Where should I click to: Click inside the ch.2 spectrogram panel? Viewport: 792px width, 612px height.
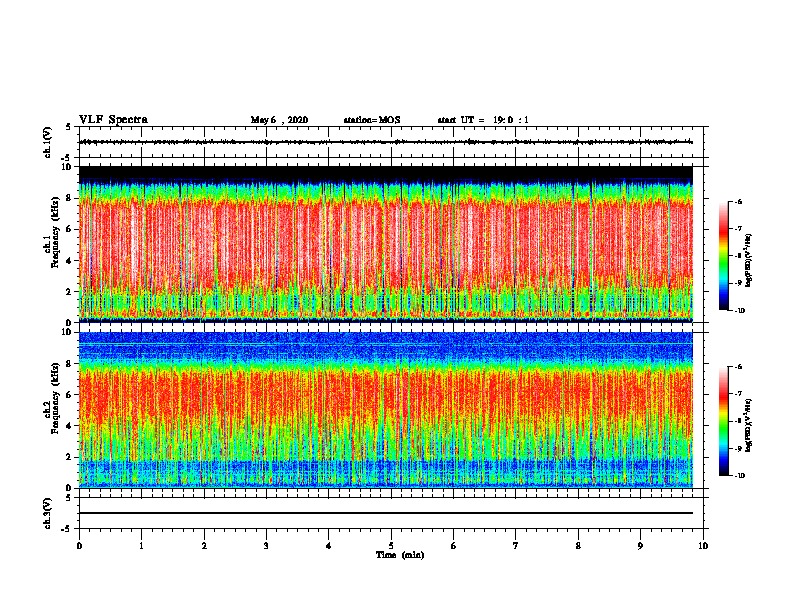click(x=386, y=410)
